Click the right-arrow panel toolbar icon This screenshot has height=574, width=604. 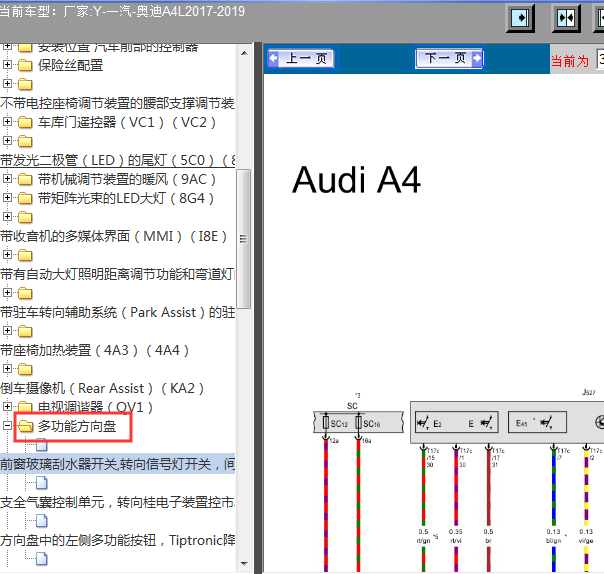[520, 18]
